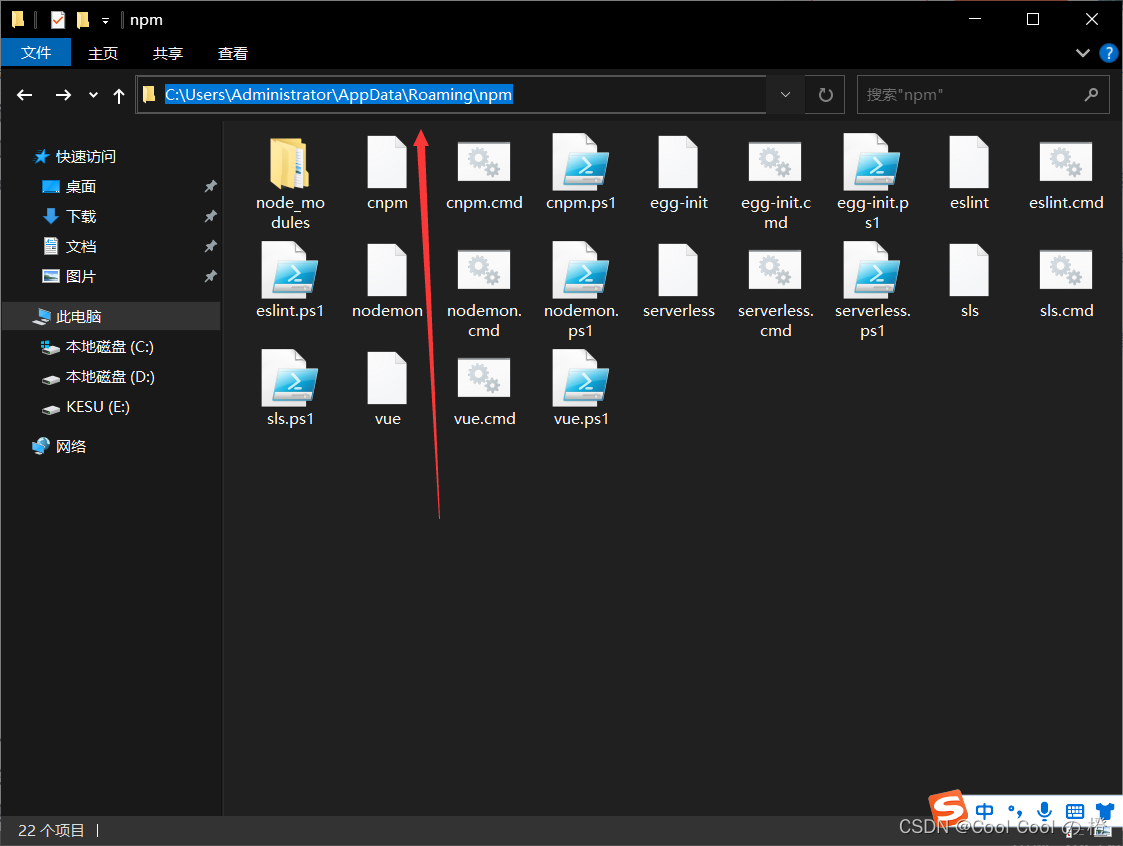This screenshot has height=846, width=1123.
Task: Open the customize quick access toolbar dropdown
Action: [x=105, y=21]
